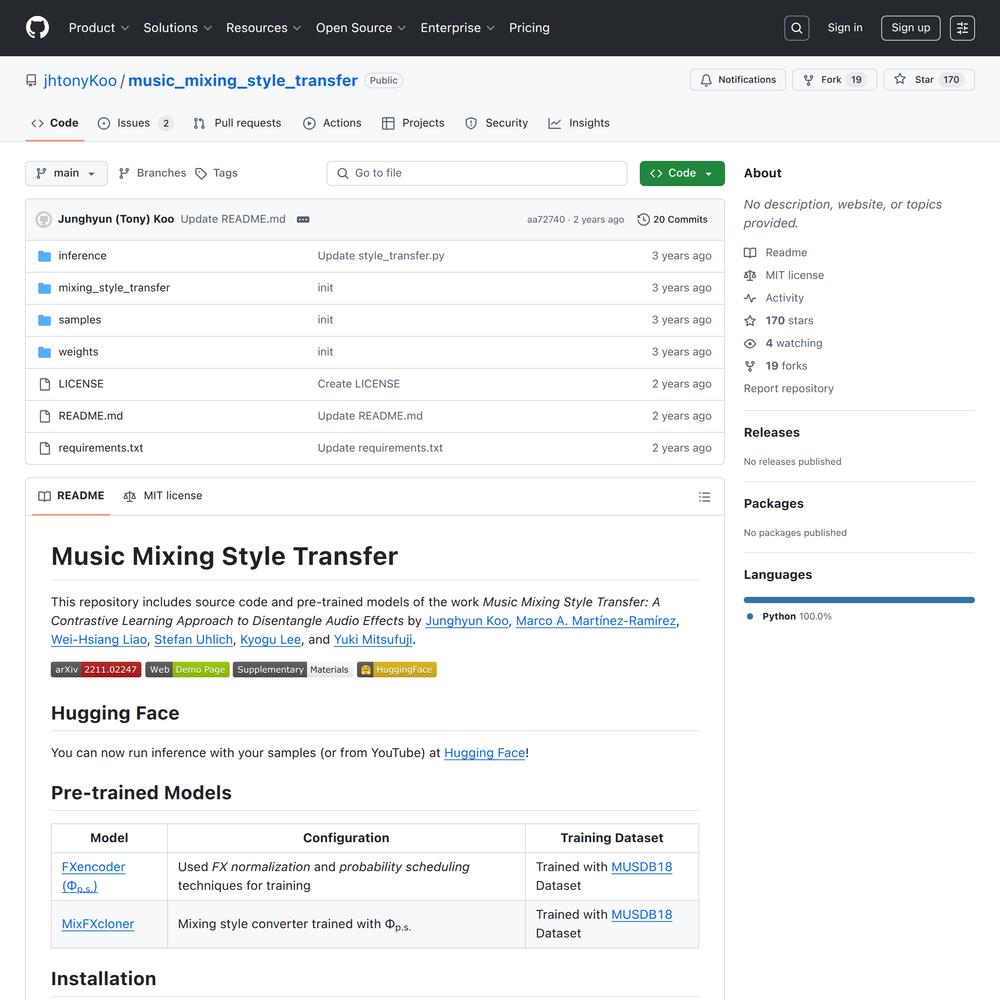
Task: Open the mixing_style_transfer folder icon
Action: (x=45, y=288)
